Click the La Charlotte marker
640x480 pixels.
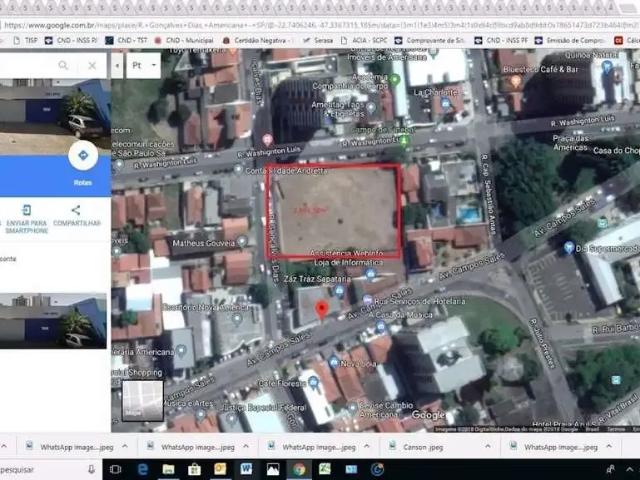pos(446,103)
